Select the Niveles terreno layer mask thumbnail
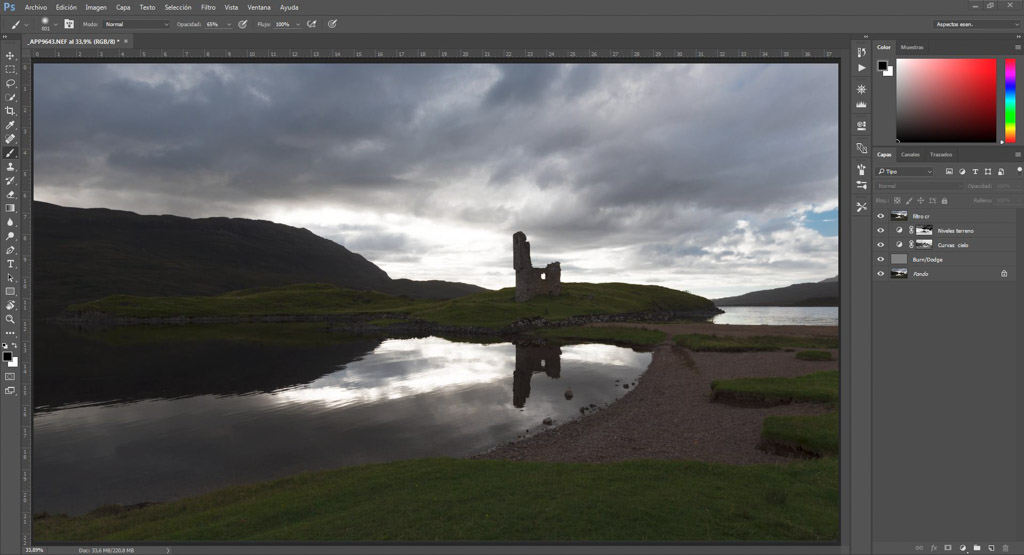The image size is (1024, 555). 924,230
